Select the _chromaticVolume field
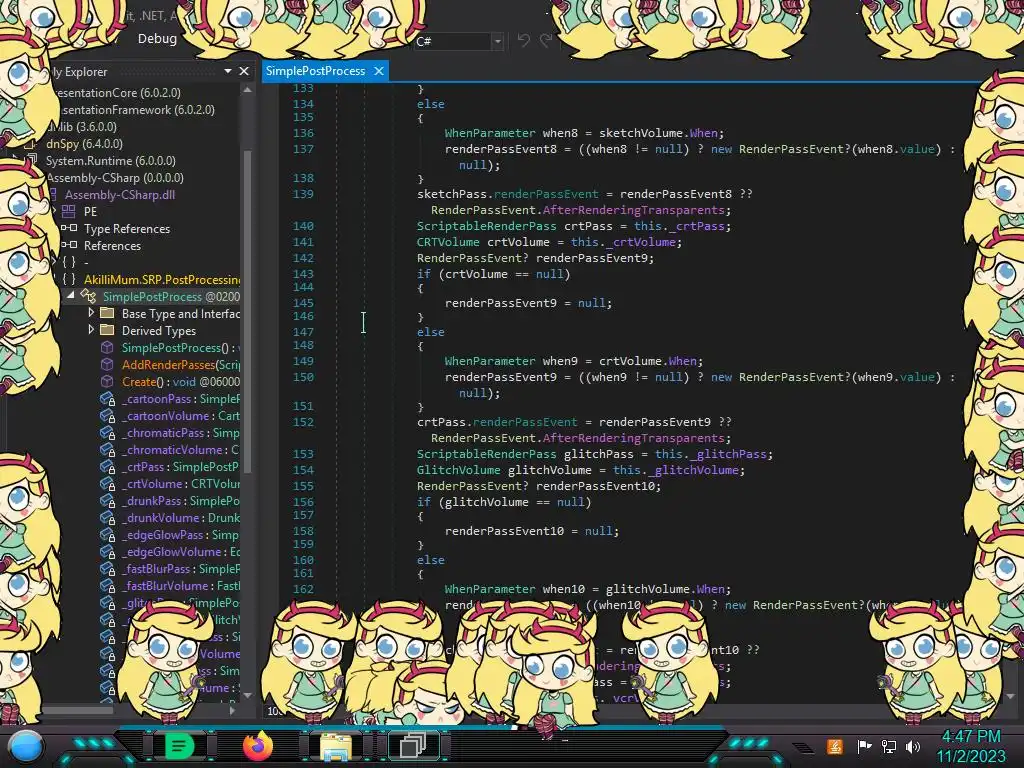This screenshot has height=768, width=1024. pos(181,449)
